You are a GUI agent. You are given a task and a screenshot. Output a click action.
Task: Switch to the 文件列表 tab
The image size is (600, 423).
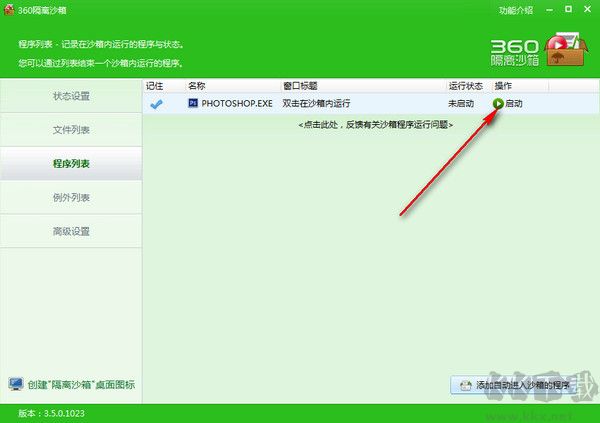pyautogui.click(x=71, y=130)
